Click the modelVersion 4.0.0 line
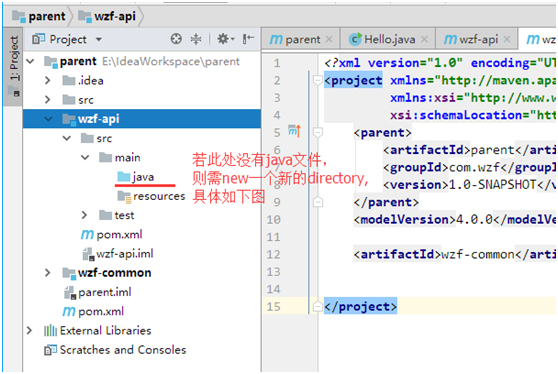This screenshot has height=374, width=558. point(454,220)
